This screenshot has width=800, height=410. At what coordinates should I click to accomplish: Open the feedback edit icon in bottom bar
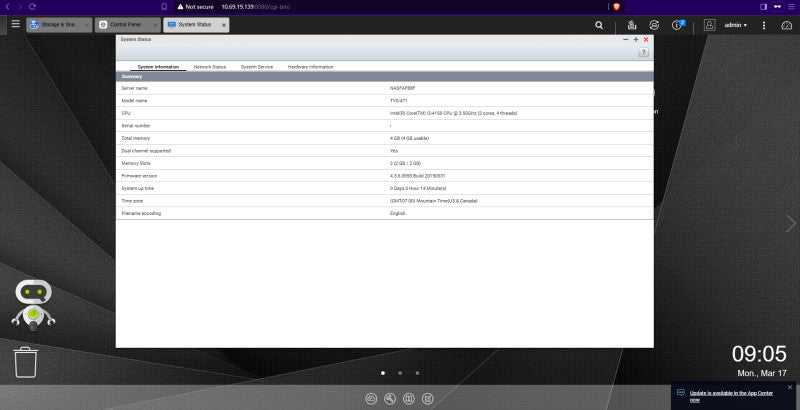click(x=428, y=399)
